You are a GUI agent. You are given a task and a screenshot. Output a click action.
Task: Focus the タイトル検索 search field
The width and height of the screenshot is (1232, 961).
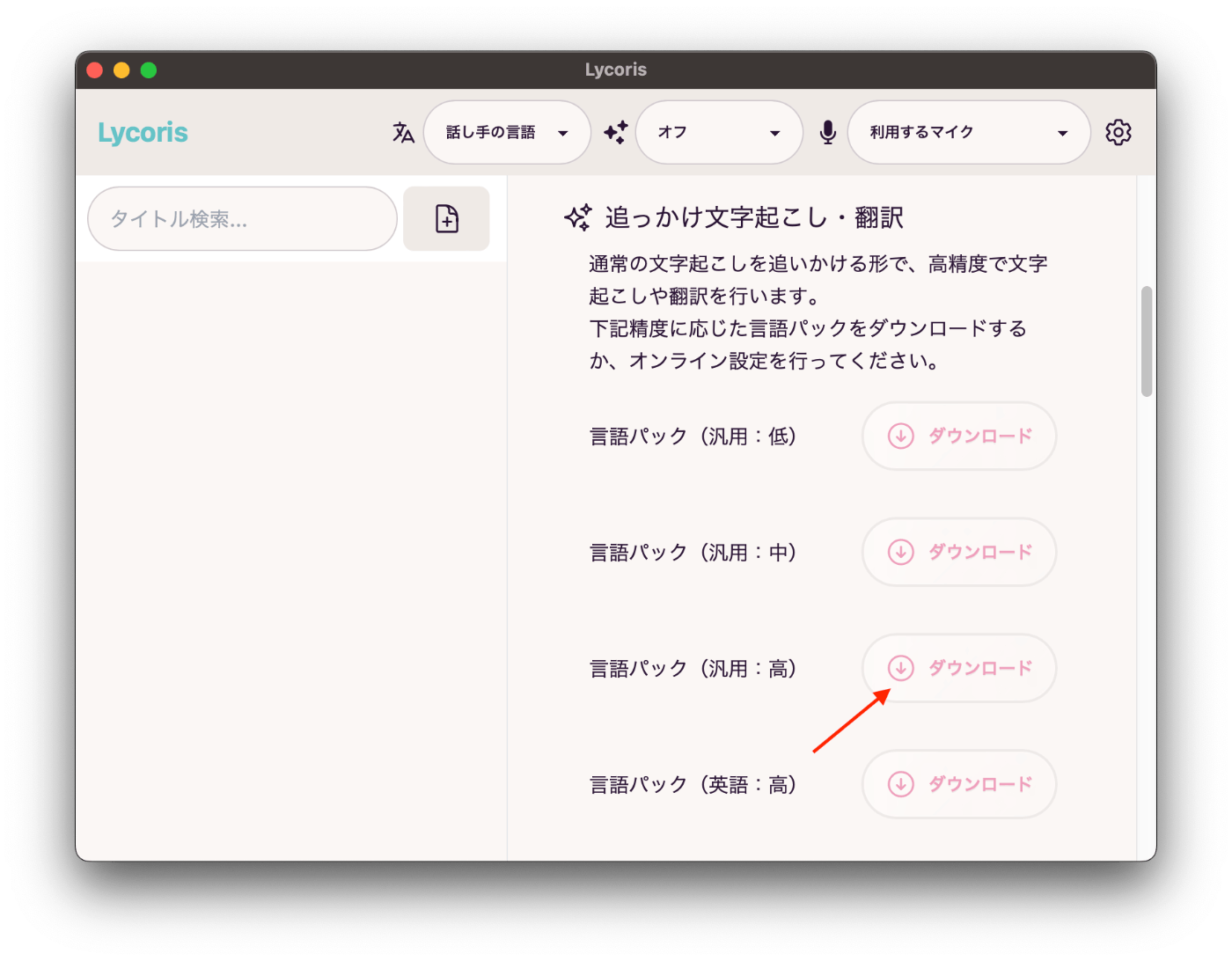click(242, 218)
